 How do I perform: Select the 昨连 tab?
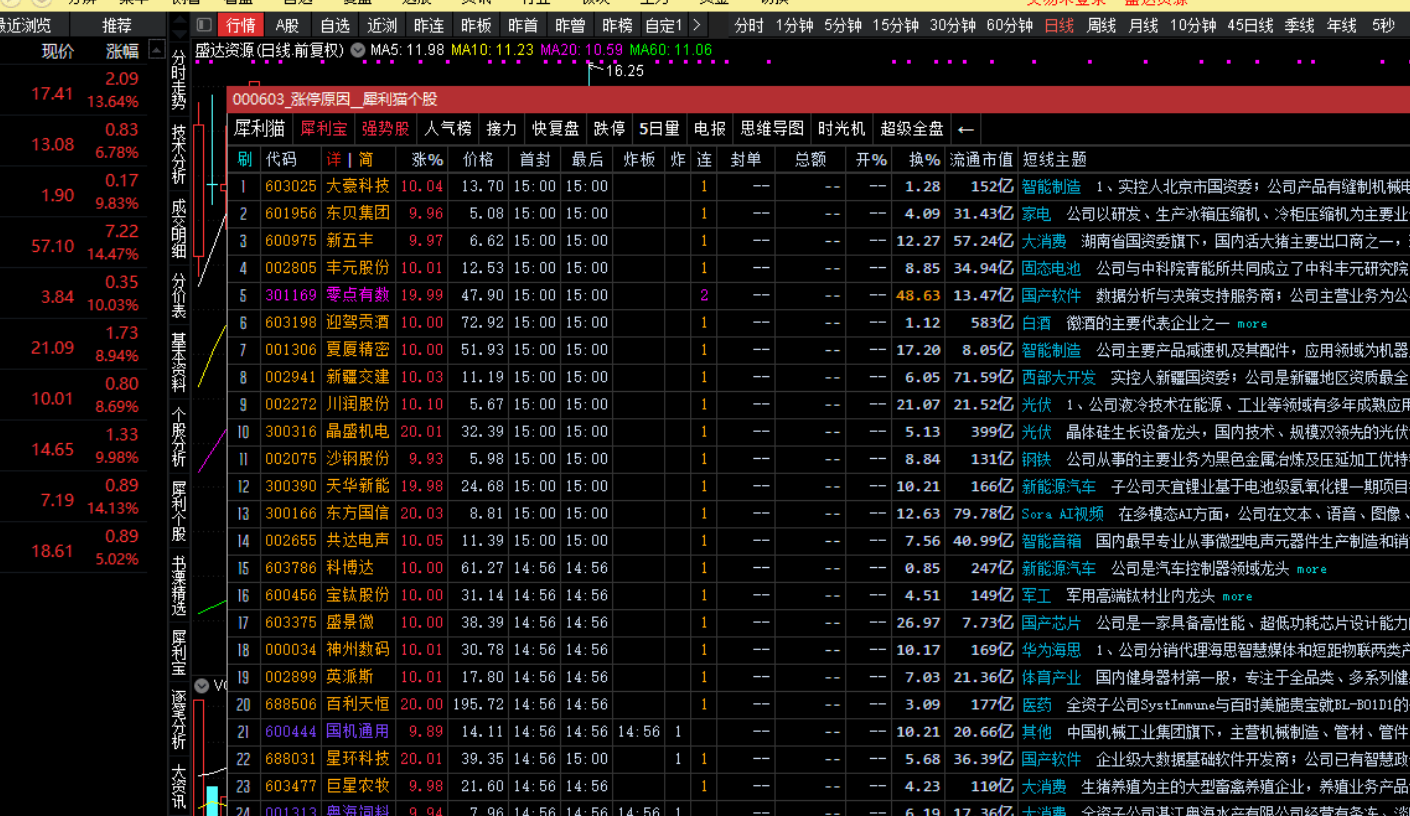[429, 25]
